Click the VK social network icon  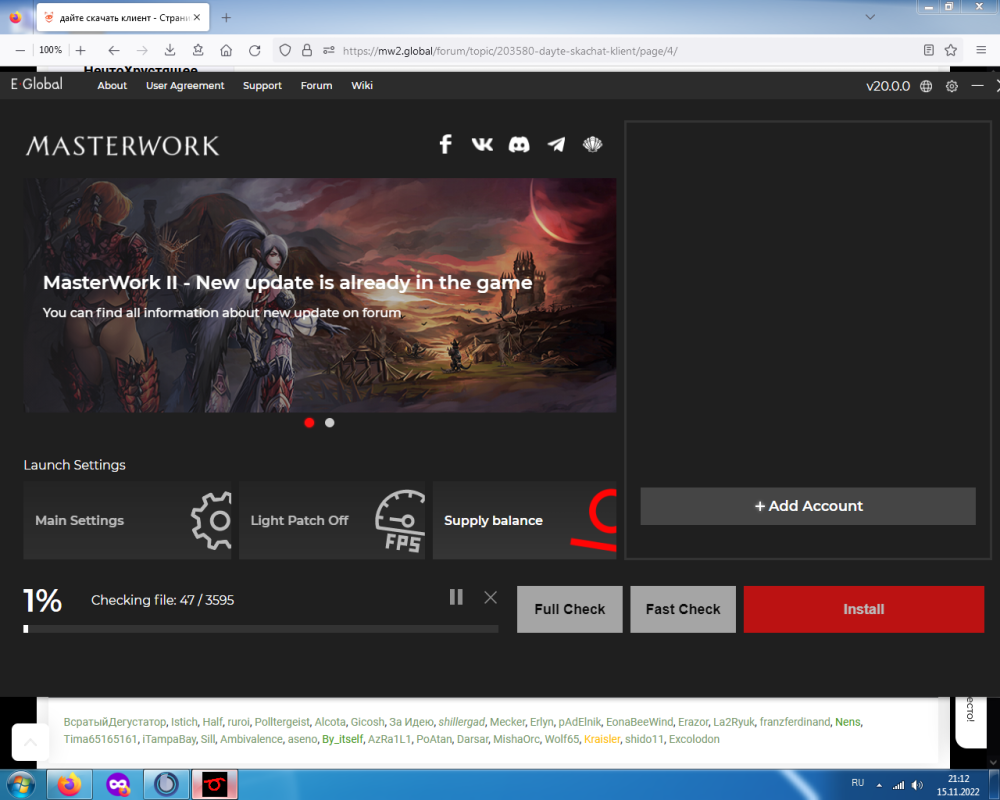(x=482, y=144)
